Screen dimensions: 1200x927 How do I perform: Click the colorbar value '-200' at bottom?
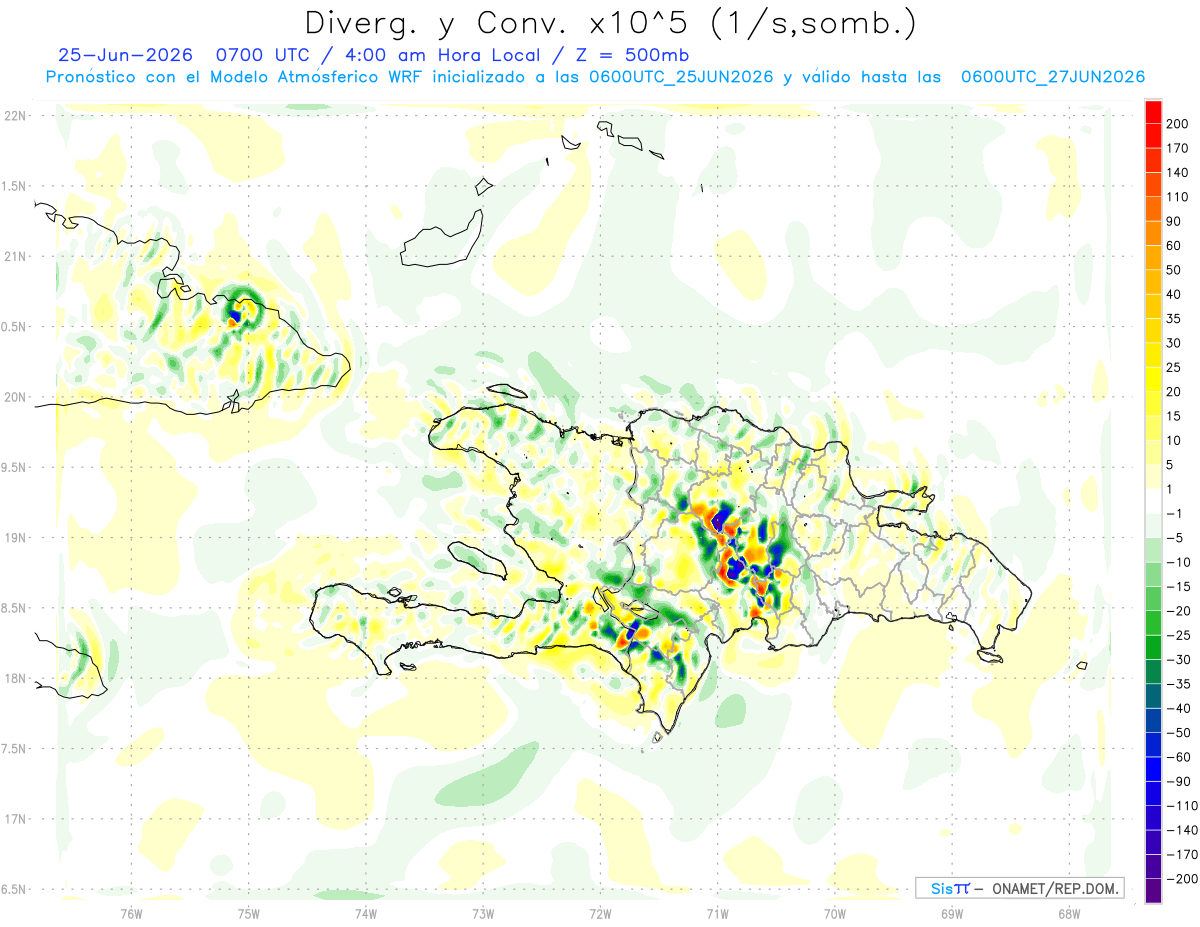(1182, 878)
